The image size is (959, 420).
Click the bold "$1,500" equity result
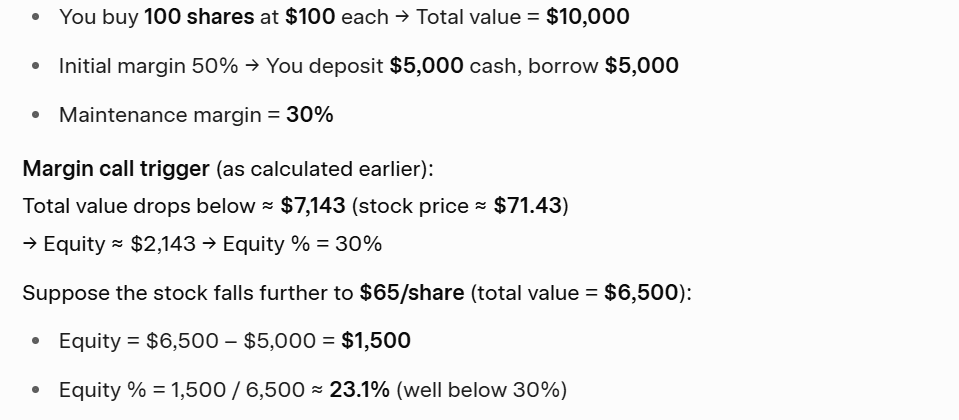tap(376, 341)
